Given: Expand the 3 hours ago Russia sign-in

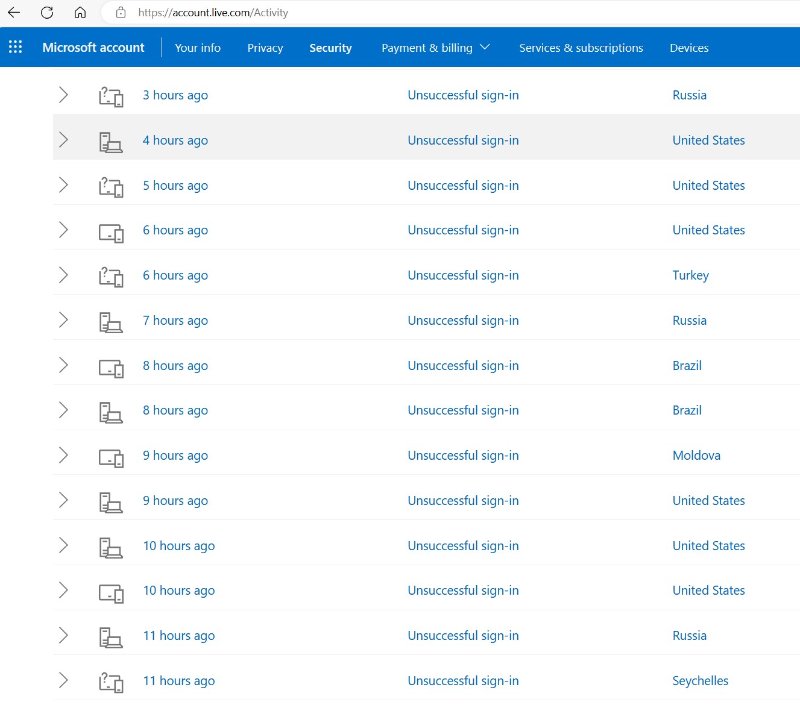Looking at the screenshot, I should click(x=63, y=95).
